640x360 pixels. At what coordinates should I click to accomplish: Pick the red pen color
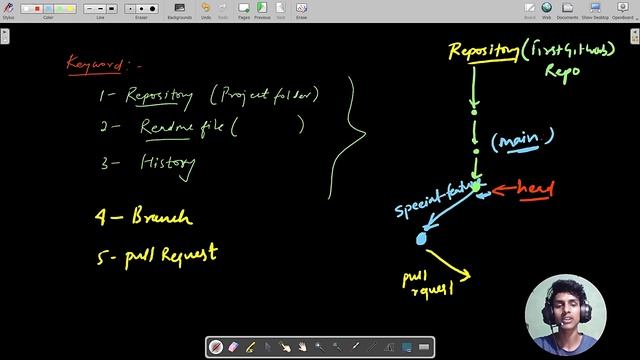tap(37, 9)
